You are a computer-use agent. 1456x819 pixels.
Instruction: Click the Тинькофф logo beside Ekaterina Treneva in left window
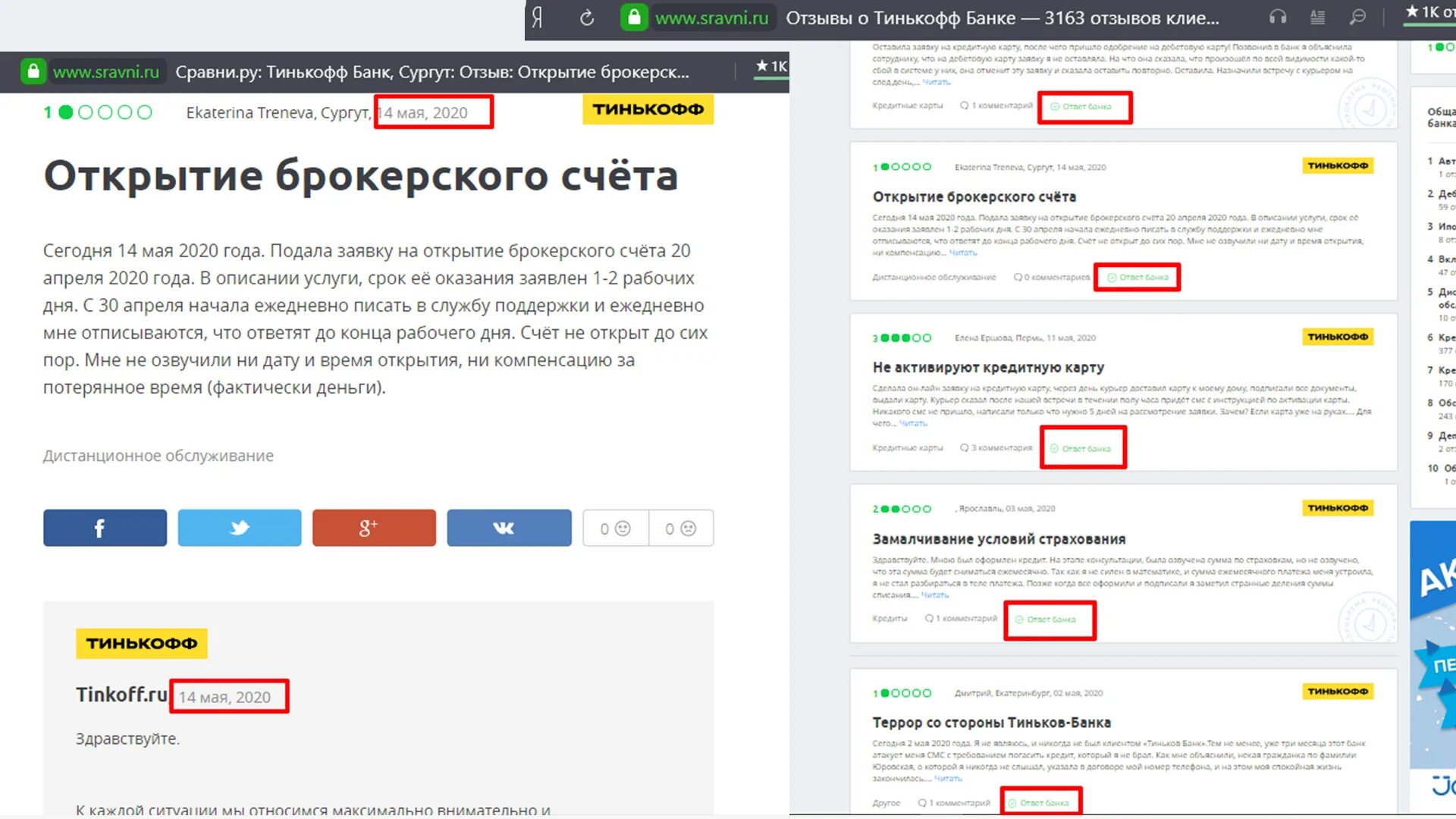point(648,109)
